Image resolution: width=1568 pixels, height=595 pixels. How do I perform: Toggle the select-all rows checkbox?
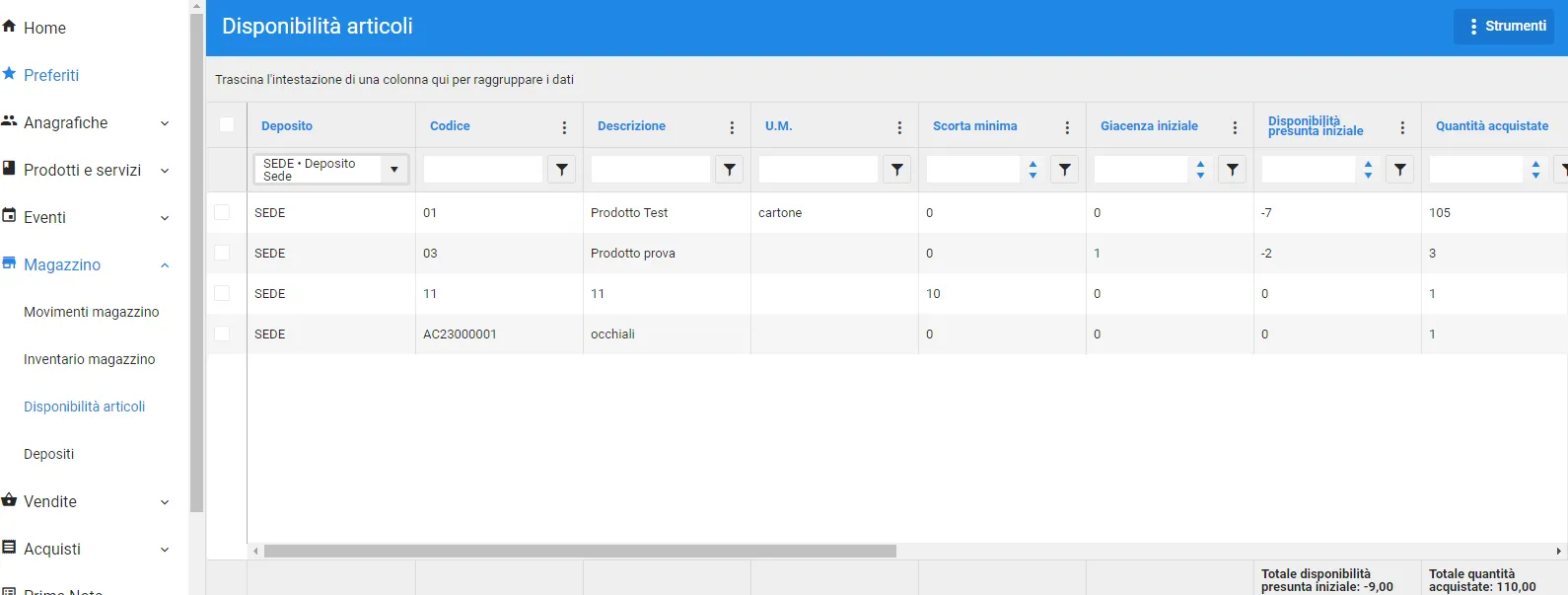coord(227,124)
